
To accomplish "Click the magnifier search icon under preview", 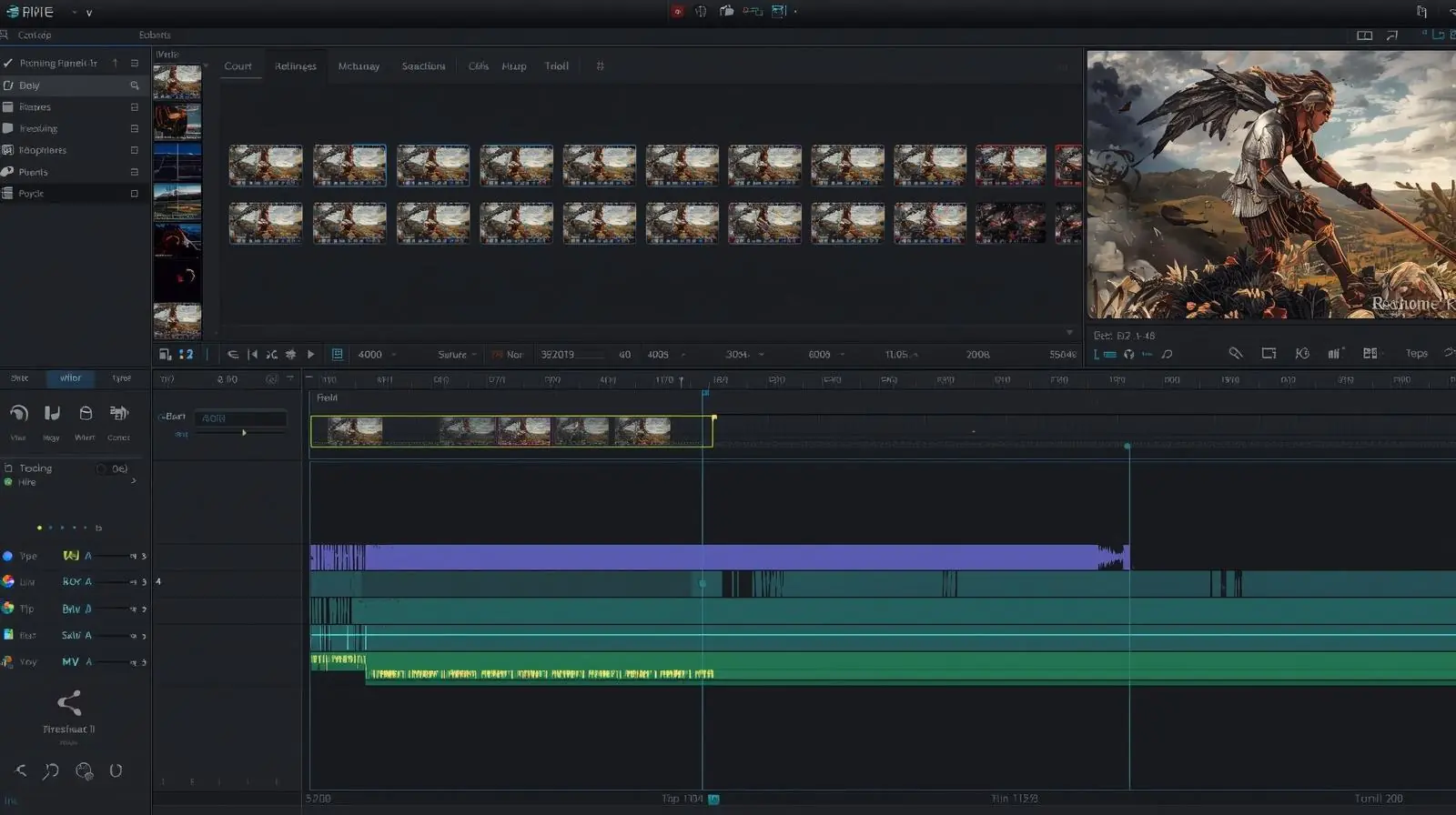I will (1167, 354).
